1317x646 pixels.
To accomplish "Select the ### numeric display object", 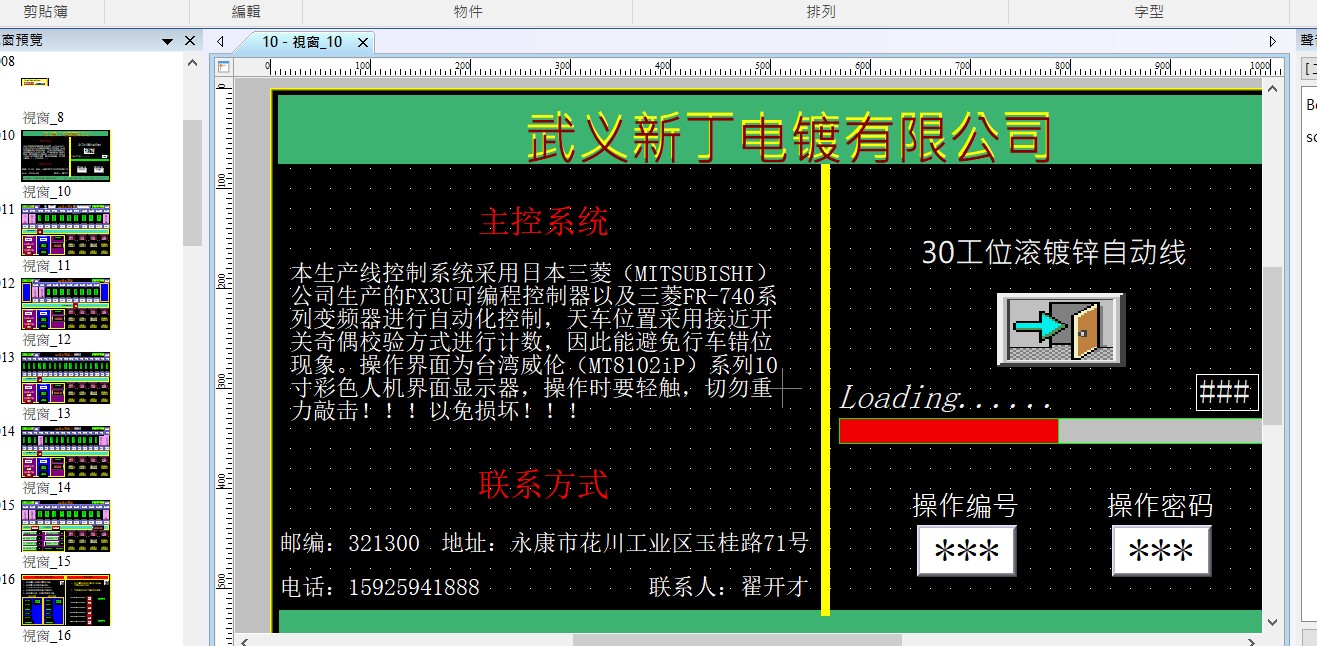I will [1226, 393].
